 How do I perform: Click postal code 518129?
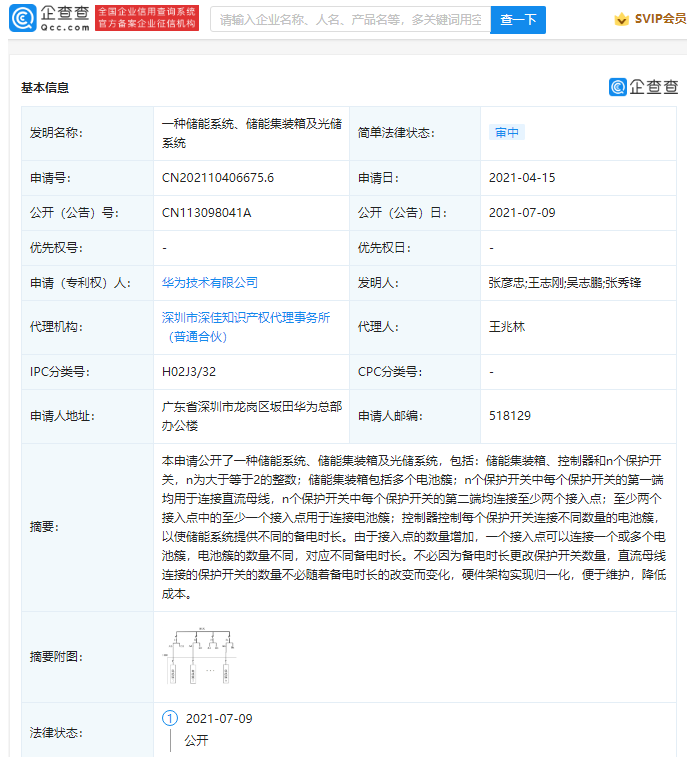[509, 415]
